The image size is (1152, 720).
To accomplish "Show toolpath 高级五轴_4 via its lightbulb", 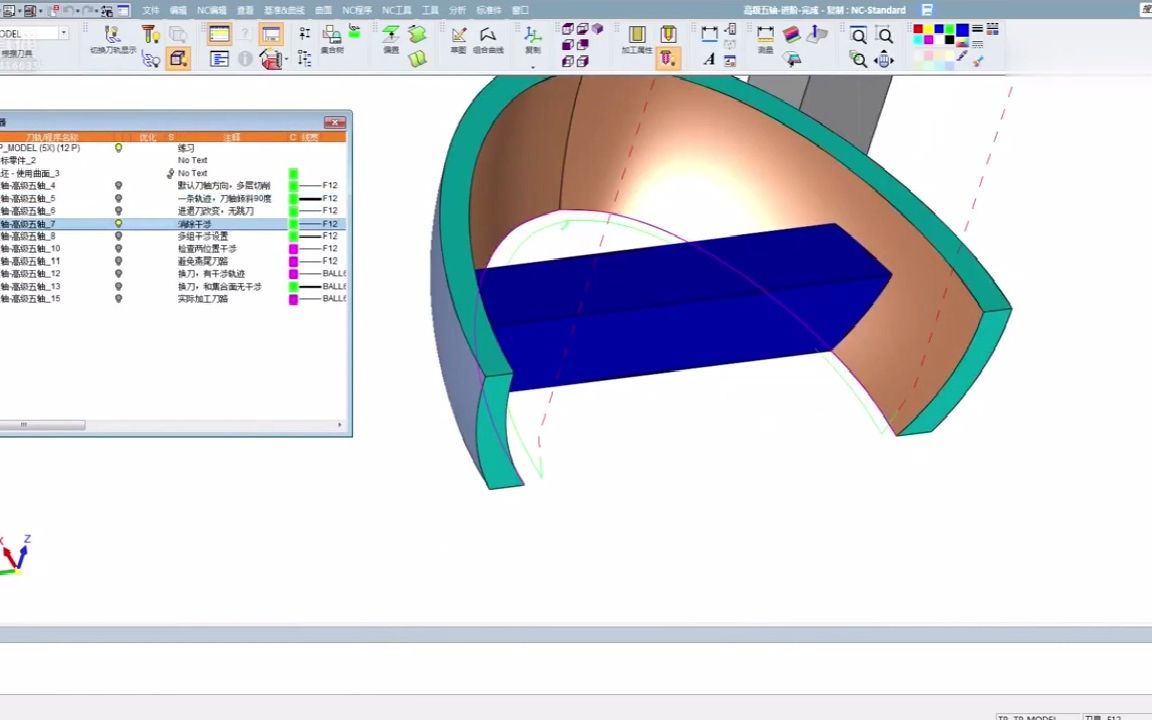I will pos(118,186).
